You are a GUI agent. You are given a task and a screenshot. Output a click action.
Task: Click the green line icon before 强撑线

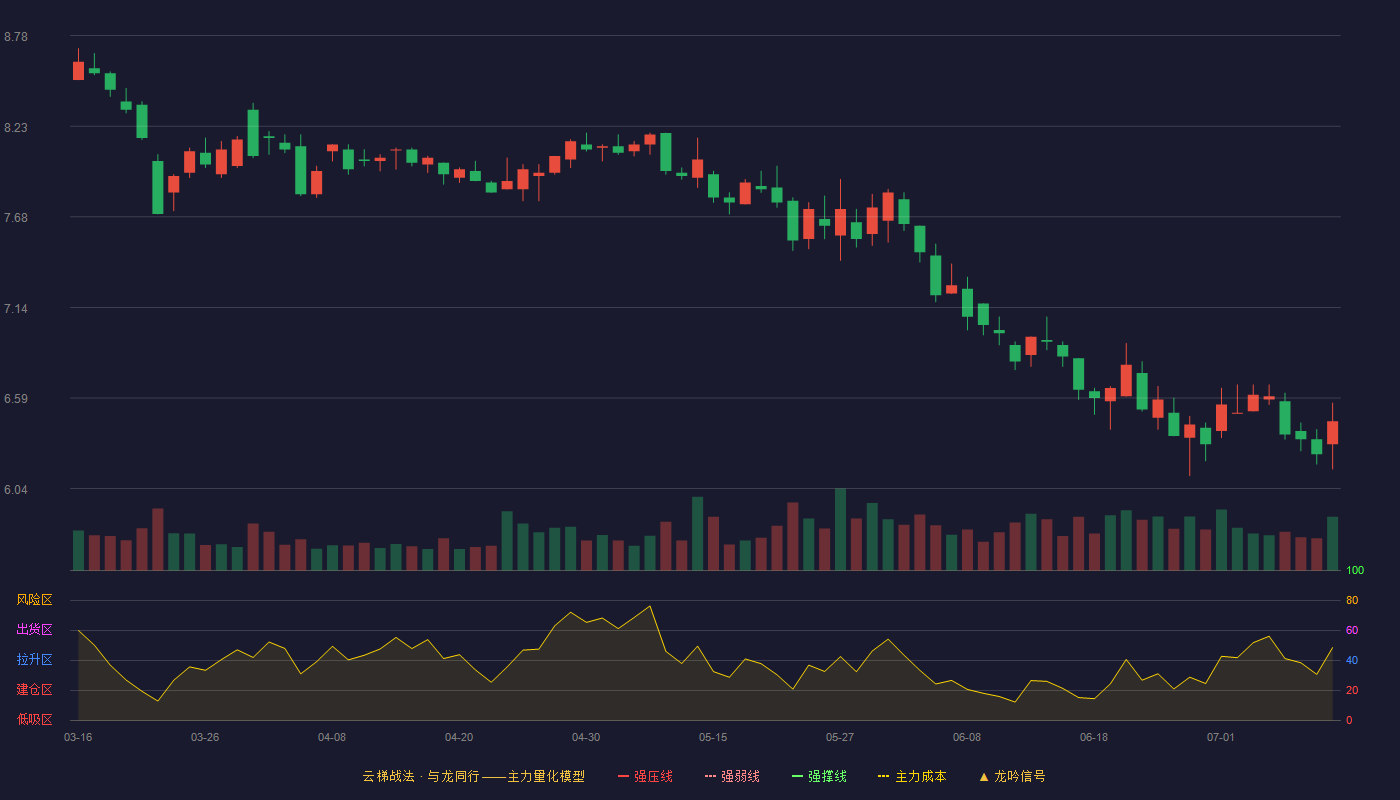(797, 776)
